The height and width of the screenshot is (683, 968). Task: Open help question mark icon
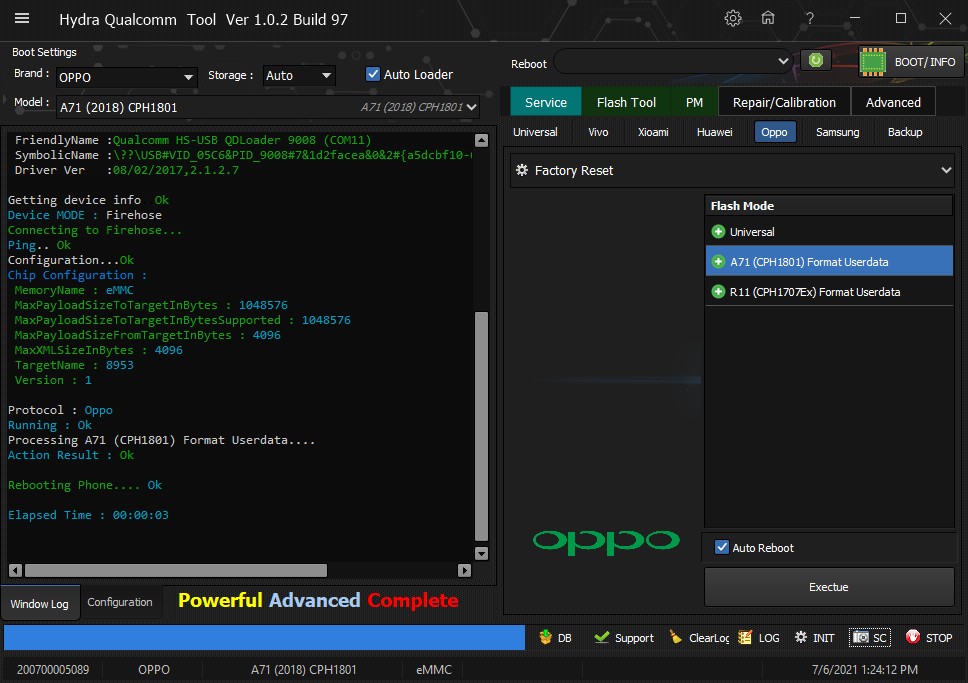coord(809,19)
